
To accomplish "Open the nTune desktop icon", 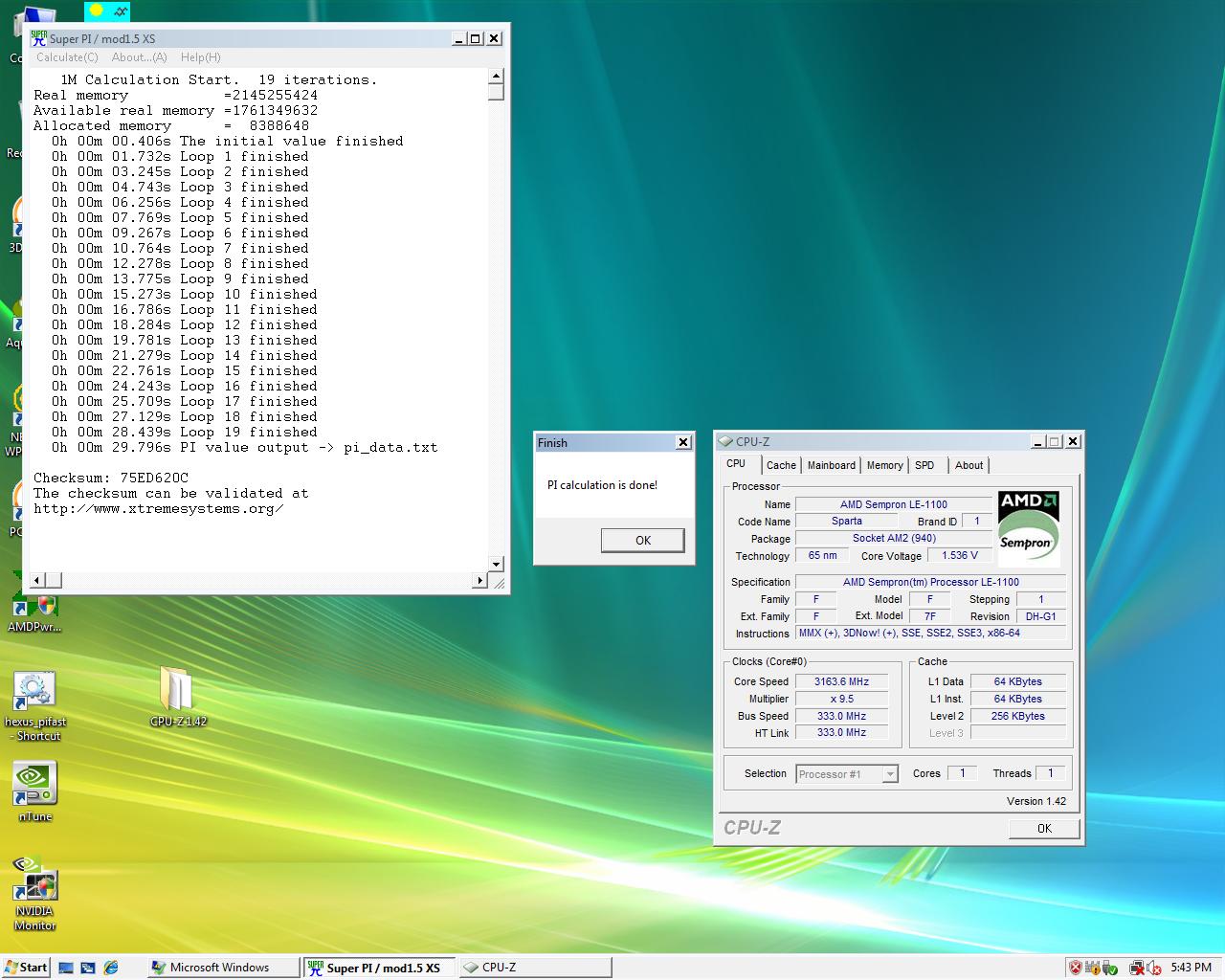I will point(34,791).
